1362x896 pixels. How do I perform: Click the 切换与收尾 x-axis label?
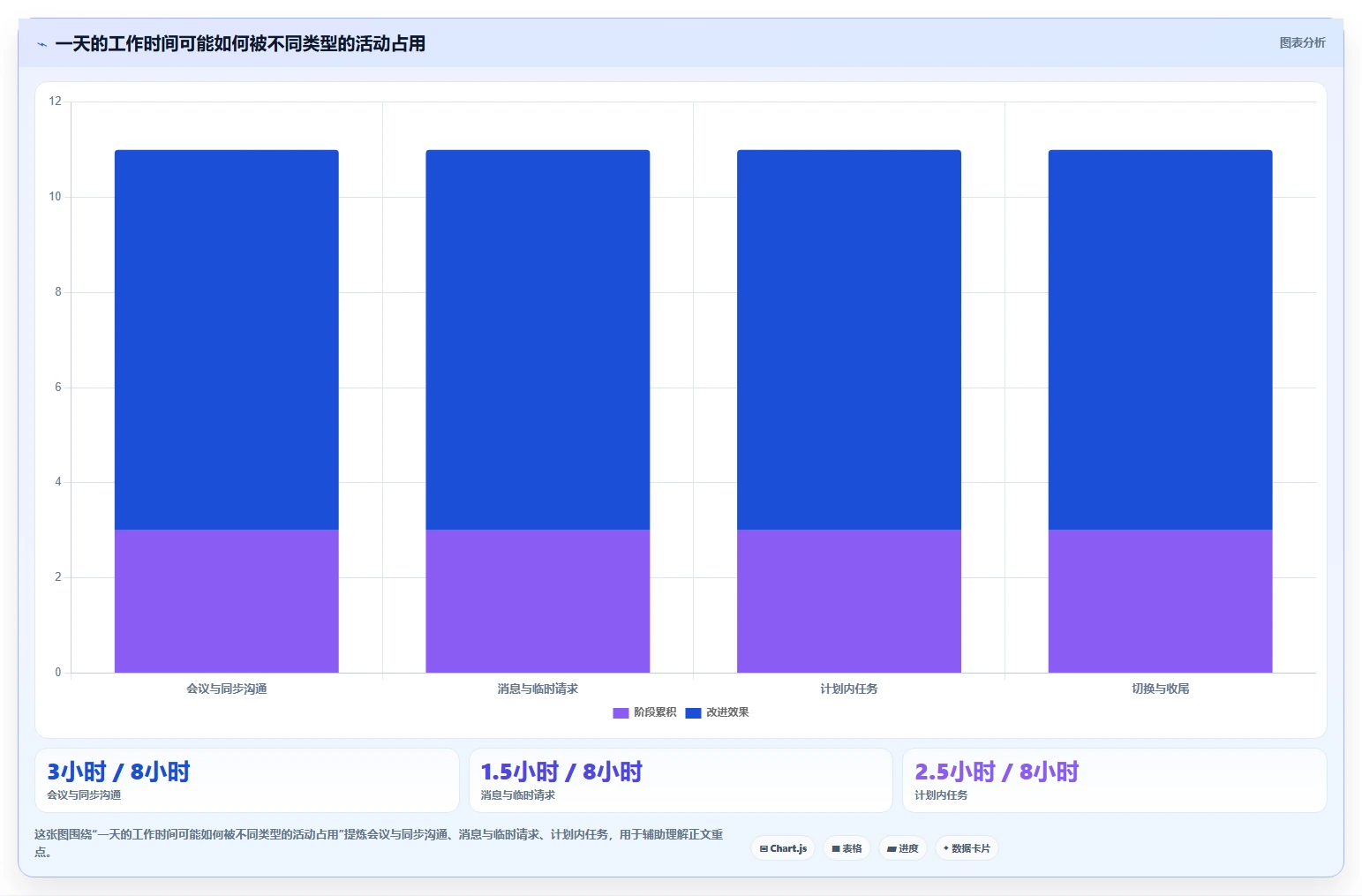click(x=1160, y=689)
